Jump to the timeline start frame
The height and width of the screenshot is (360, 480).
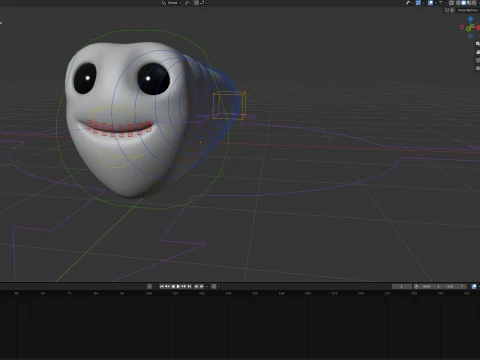[x=162, y=286]
